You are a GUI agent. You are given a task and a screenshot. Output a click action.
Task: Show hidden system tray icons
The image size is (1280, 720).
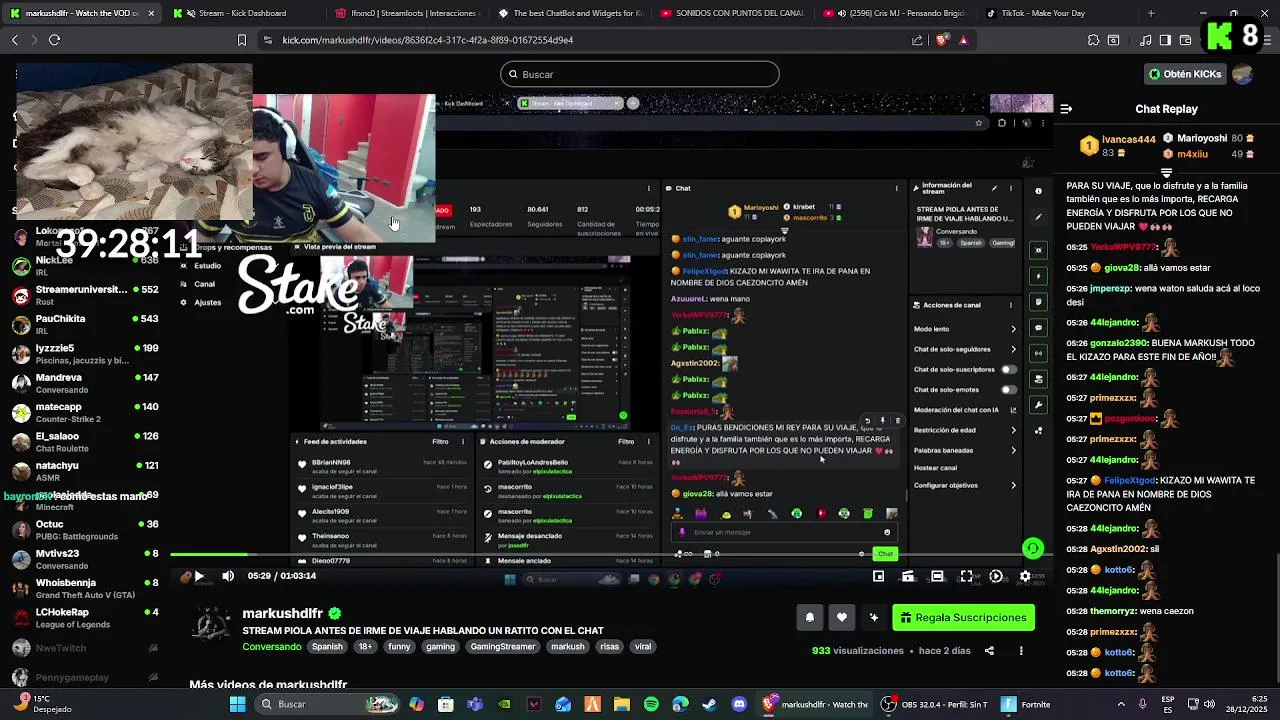pos(1120,704)
